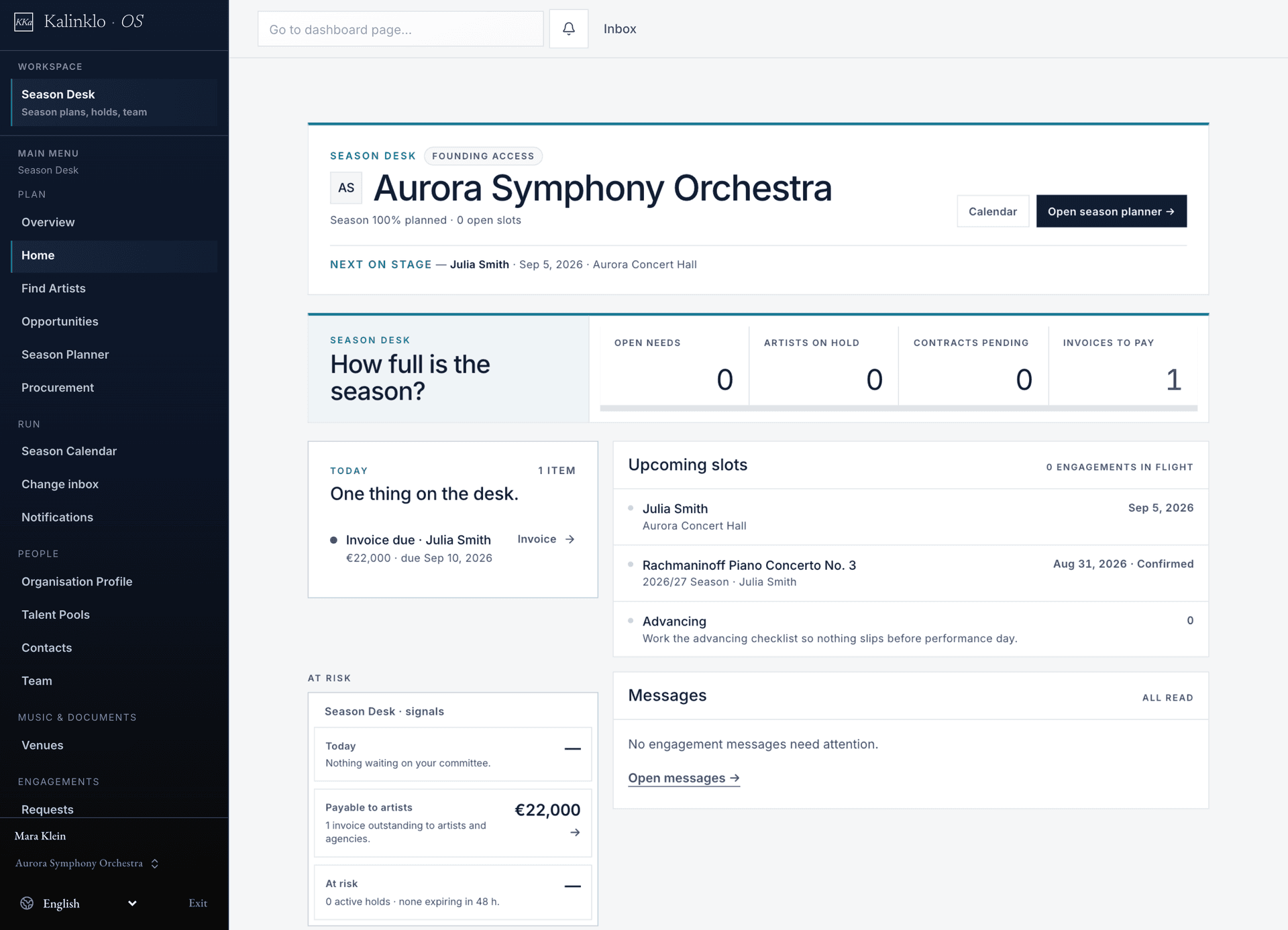Click the Founding Access badge
Screen dimensions: 1288x930
click(x=483, y=156)
